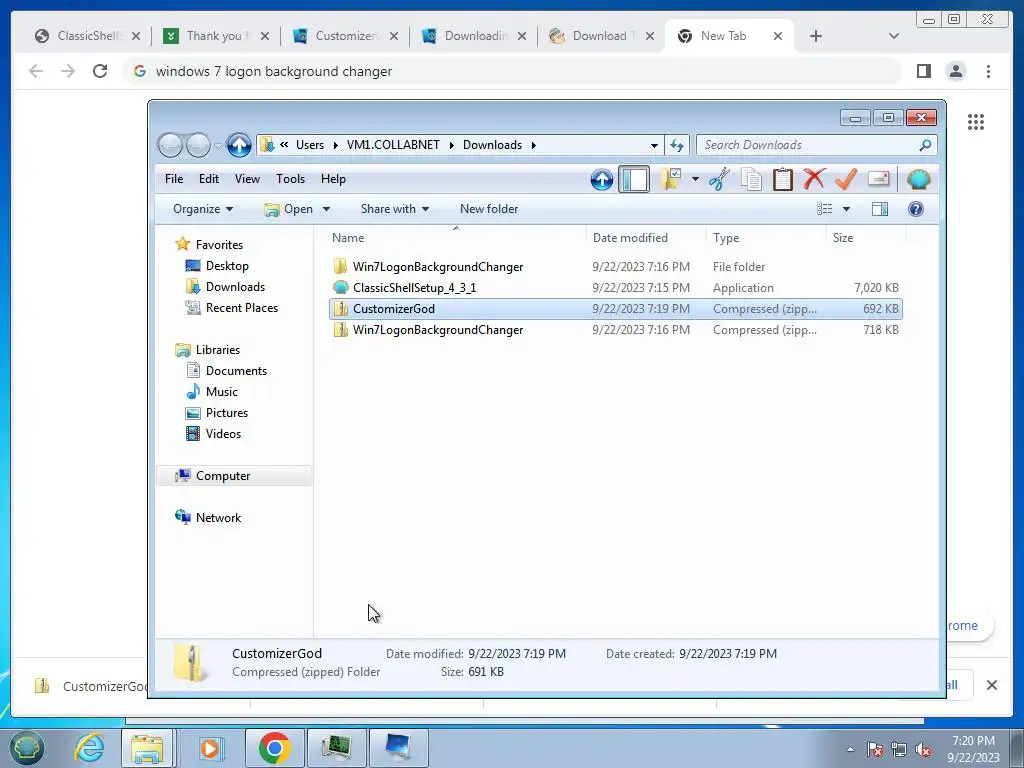The width and height of the screenshot is (1024, 768).
Task: Open Chrome's three-dot menu
Action: pyautogui.click(x=988, y=71)
